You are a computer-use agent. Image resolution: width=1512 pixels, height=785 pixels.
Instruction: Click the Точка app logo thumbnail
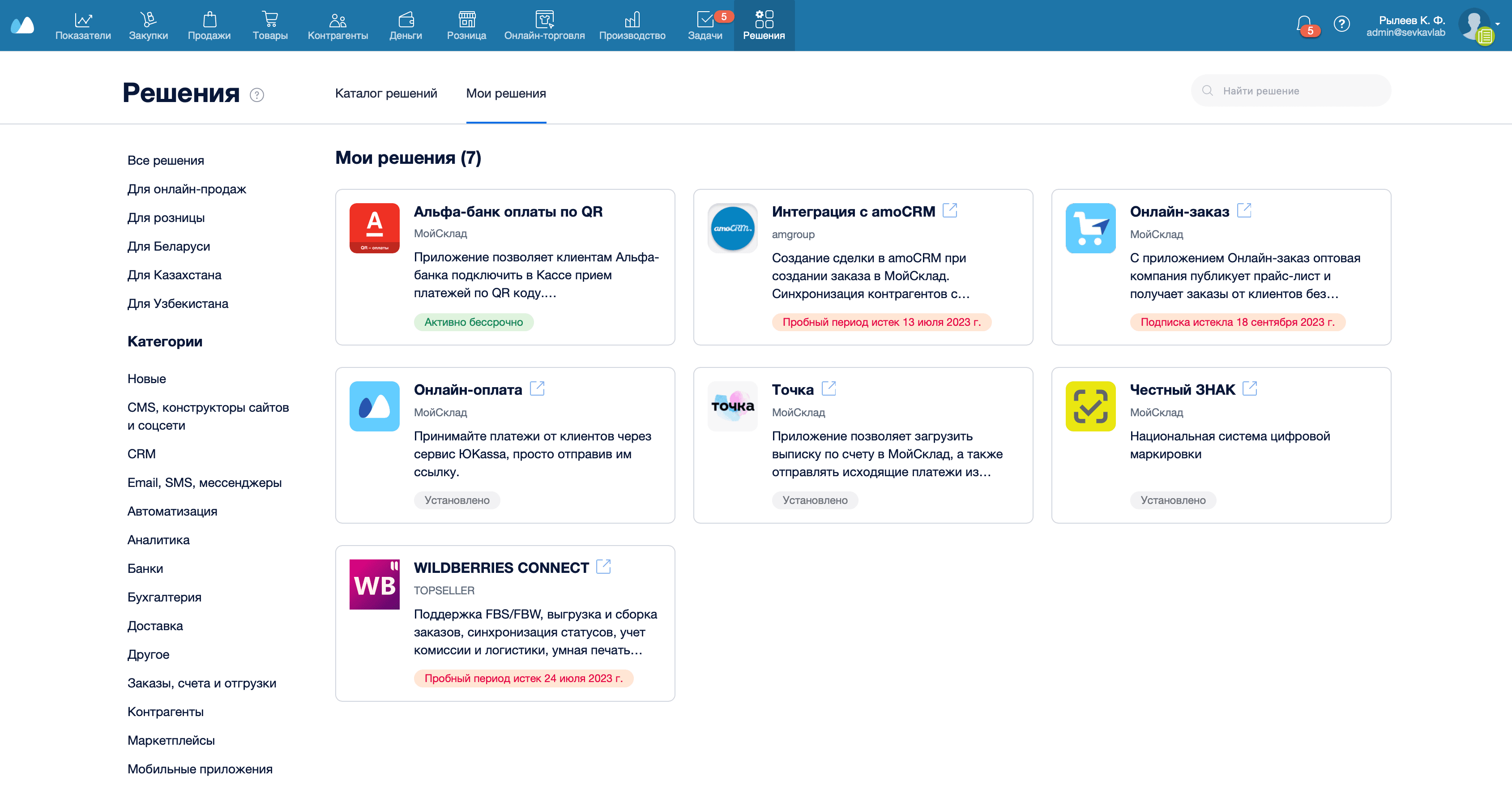pyautogui.click(x=732, y=406)
